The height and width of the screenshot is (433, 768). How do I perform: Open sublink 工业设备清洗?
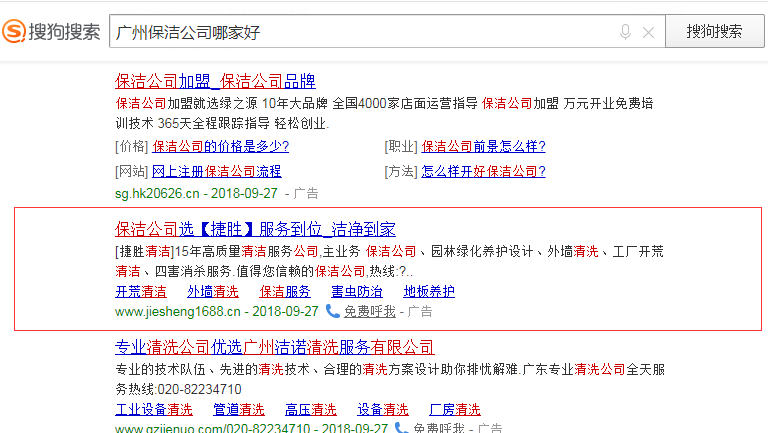click(154, 409)
